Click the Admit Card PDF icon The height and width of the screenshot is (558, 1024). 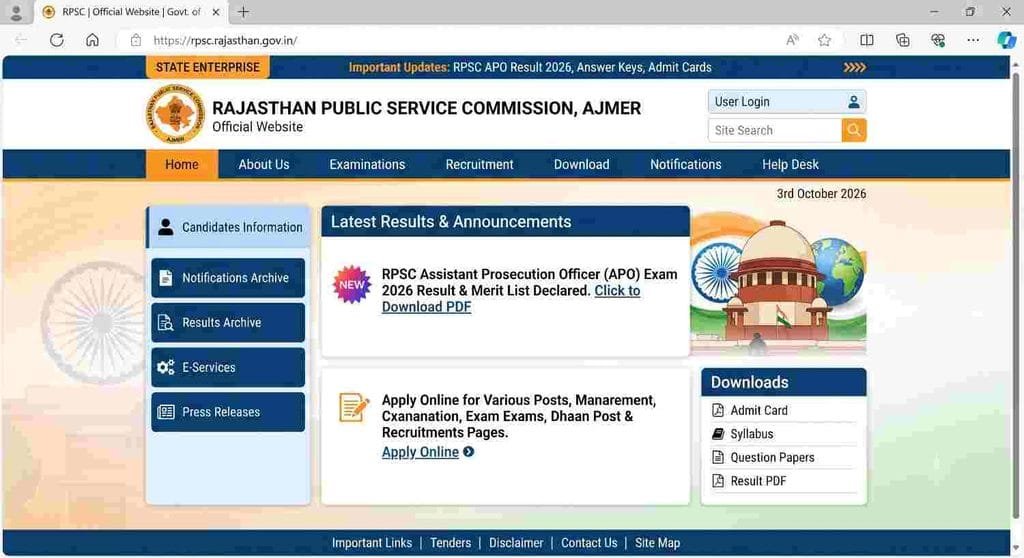coord(718,410)
